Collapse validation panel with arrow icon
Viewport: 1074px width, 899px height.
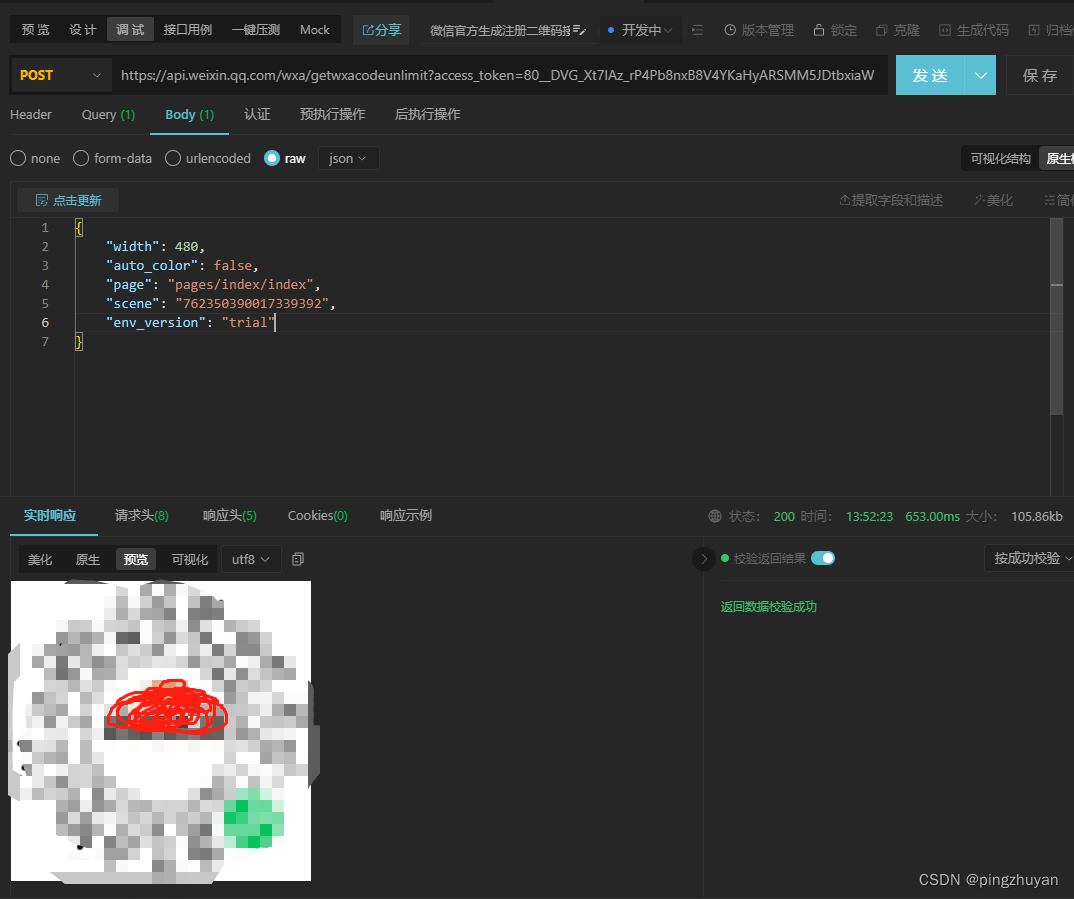(703, 559)
